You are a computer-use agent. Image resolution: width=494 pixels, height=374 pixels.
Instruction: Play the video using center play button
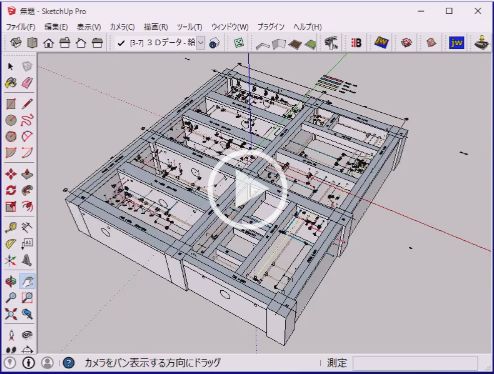point(247,190)
